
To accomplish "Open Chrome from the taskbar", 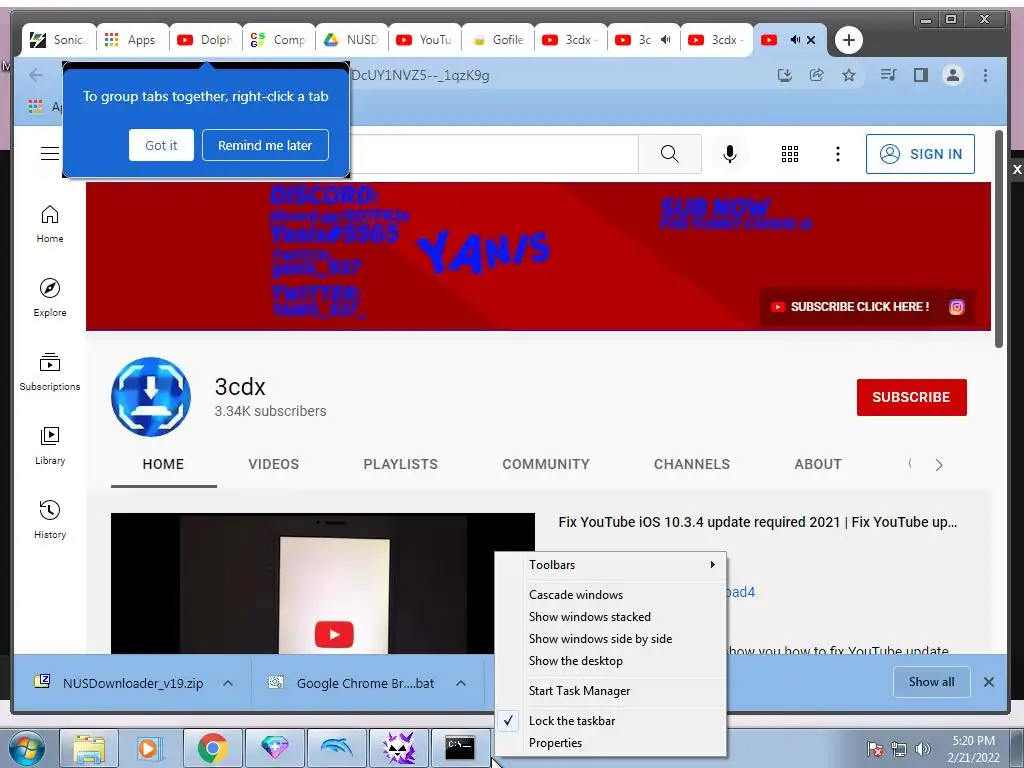I will tap(212, 748).
